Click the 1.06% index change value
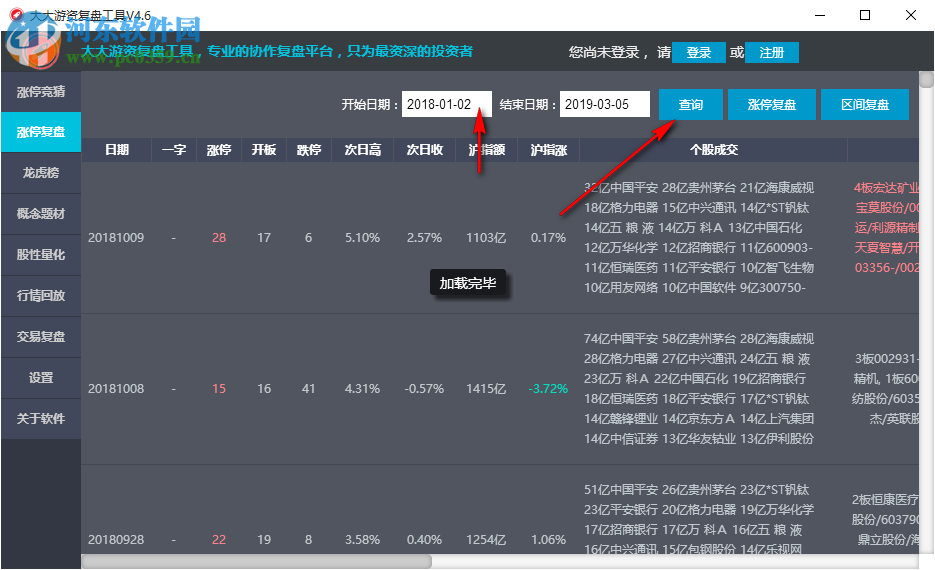The image size is (935, 570). (549, 540)
